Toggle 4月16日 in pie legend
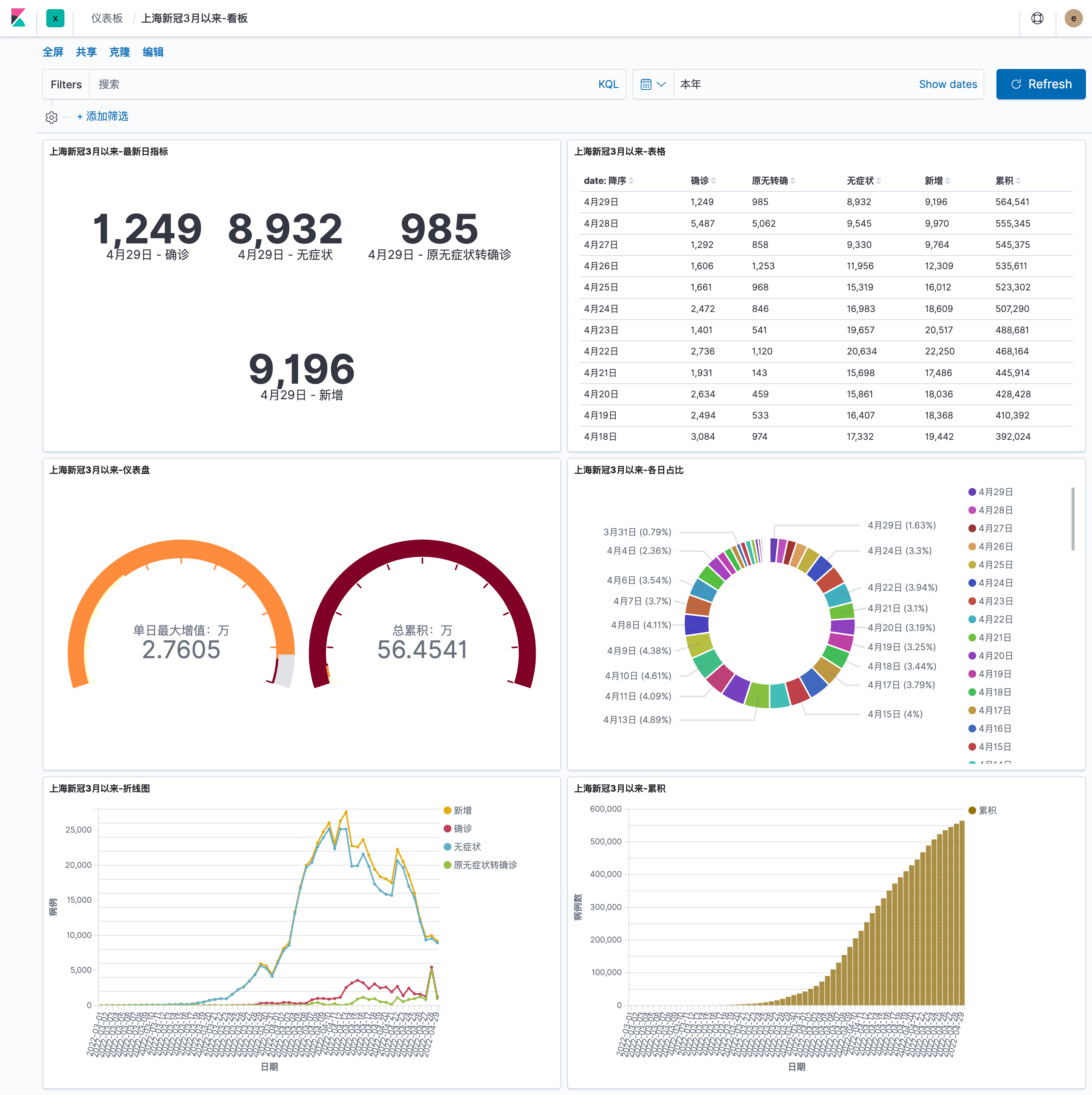This screenshot has height=1095, width=1092. coord(990,728)
